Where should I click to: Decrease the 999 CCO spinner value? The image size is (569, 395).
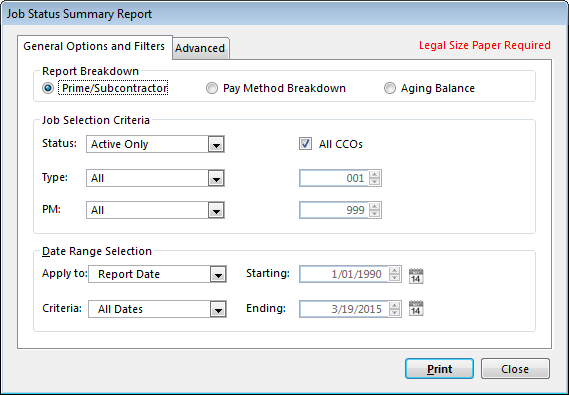point(374,214)
